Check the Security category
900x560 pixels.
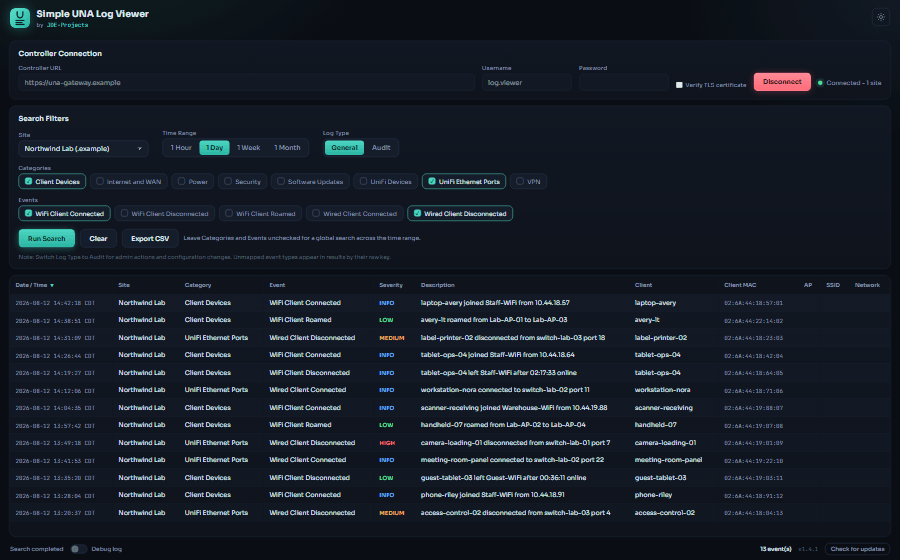[242, 181]
